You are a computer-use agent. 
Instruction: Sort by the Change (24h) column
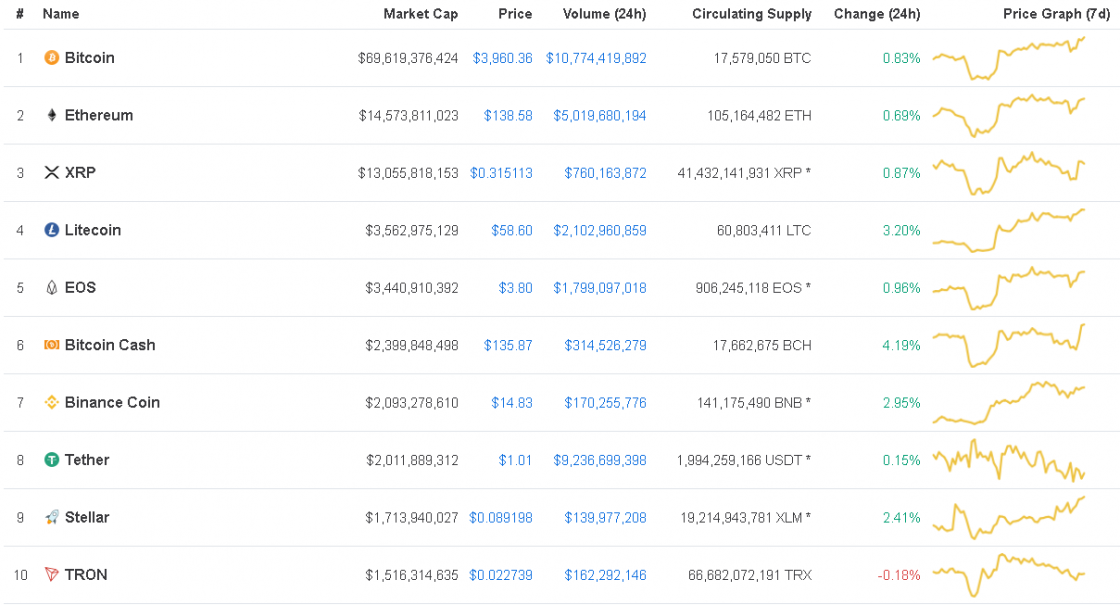pyautogui.click(x=877, y=14)
